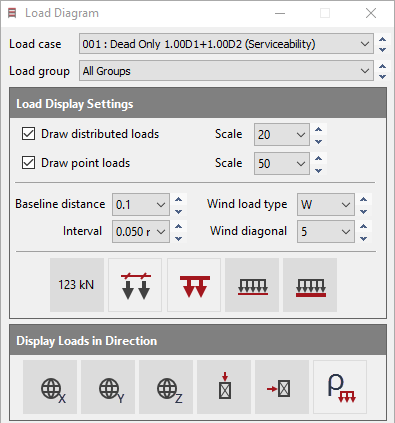Step Load group down with down arrow
The width and height of the screenshot is (395, 423).
[383, 77]
